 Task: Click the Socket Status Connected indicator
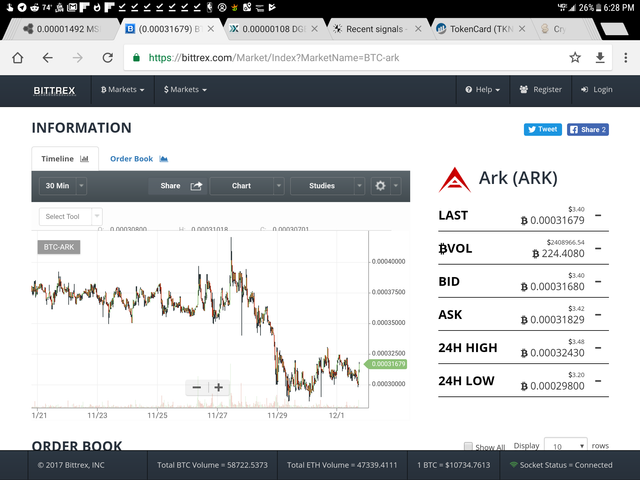point(561,465)
